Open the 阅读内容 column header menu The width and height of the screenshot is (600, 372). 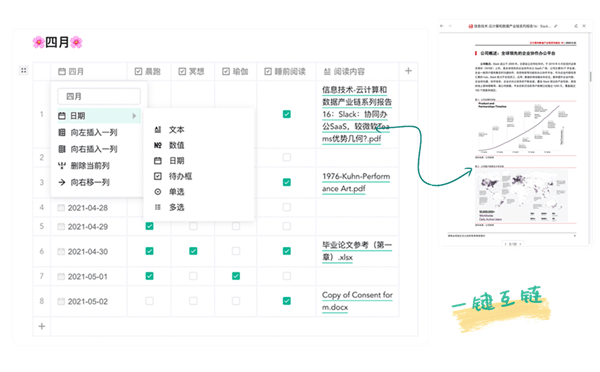point(357,71)
